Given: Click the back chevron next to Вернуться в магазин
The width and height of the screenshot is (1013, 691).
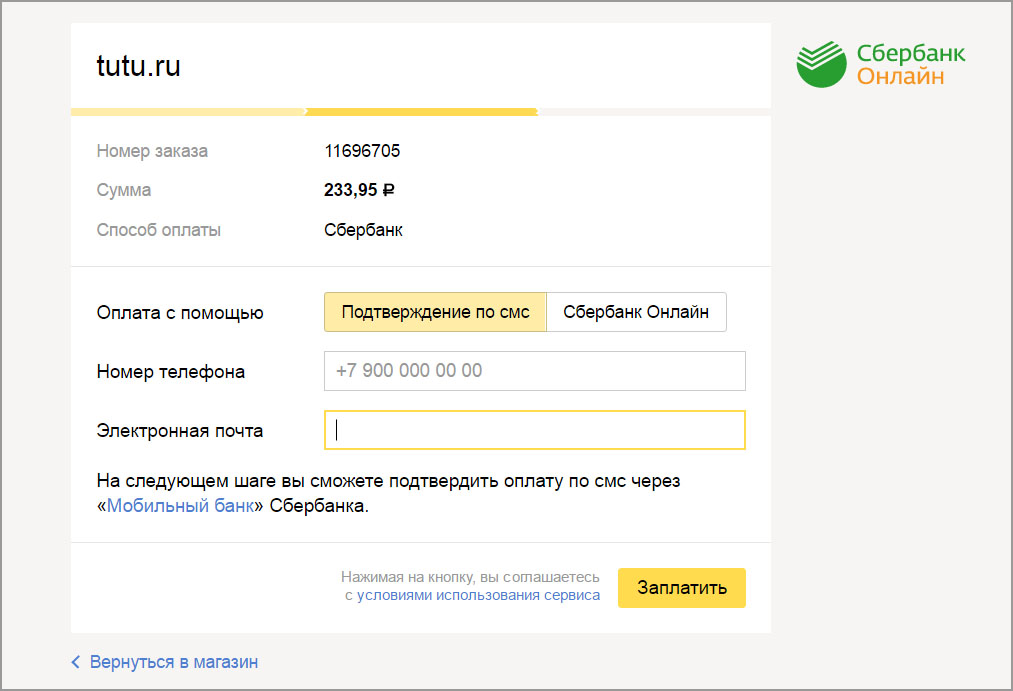Looking at the screenshot, I should point(75,661).
